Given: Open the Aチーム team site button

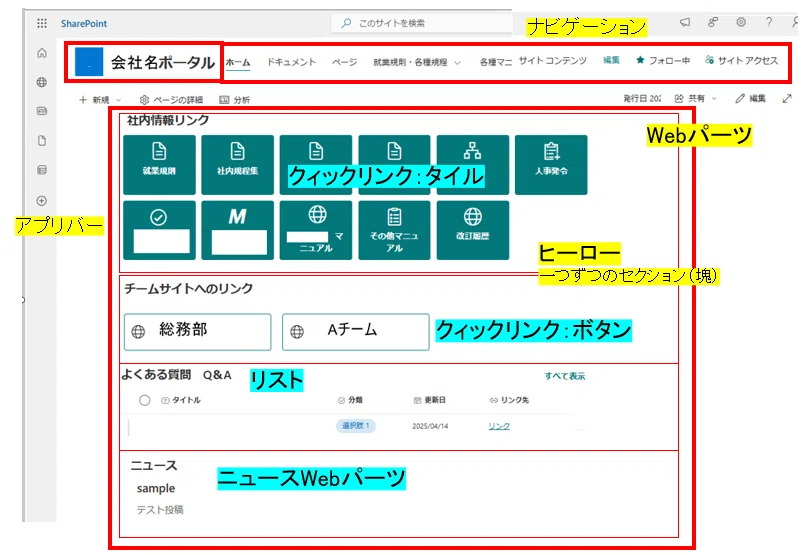Looking at the screenshot, I should coord(356,332).
